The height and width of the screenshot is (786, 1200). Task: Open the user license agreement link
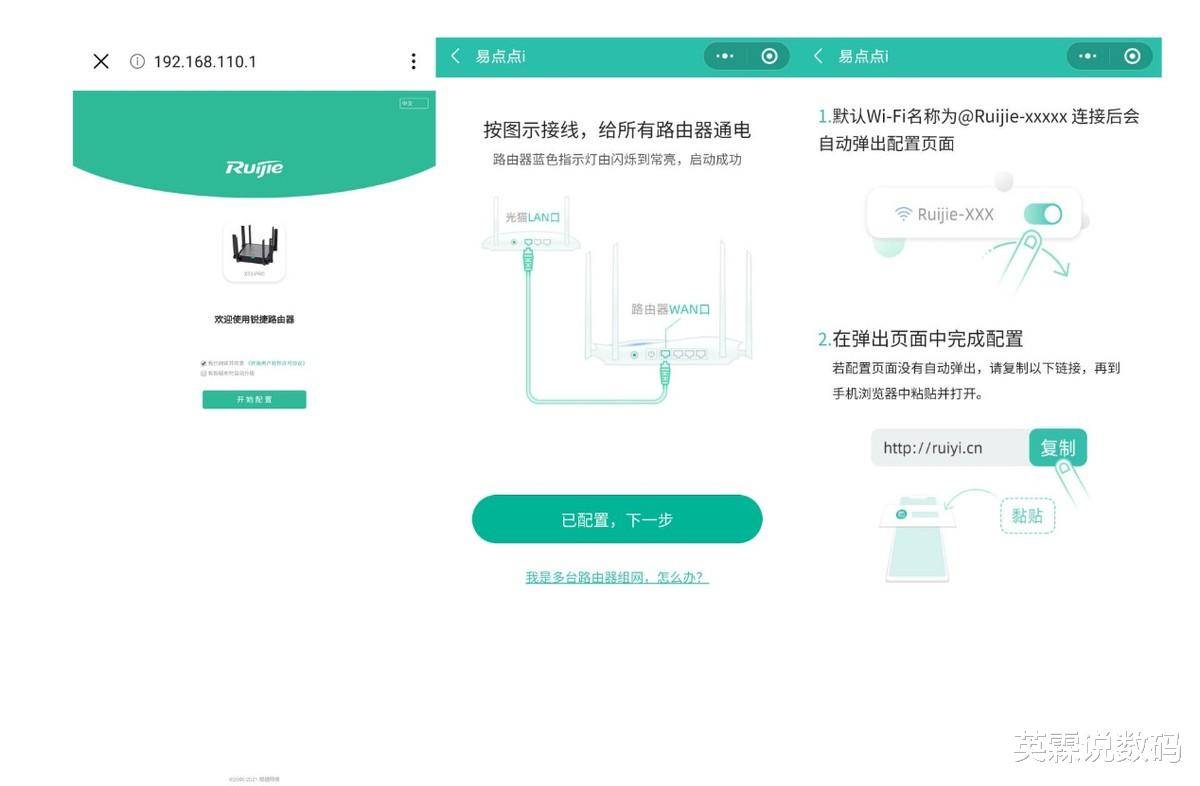coord(276,363)
